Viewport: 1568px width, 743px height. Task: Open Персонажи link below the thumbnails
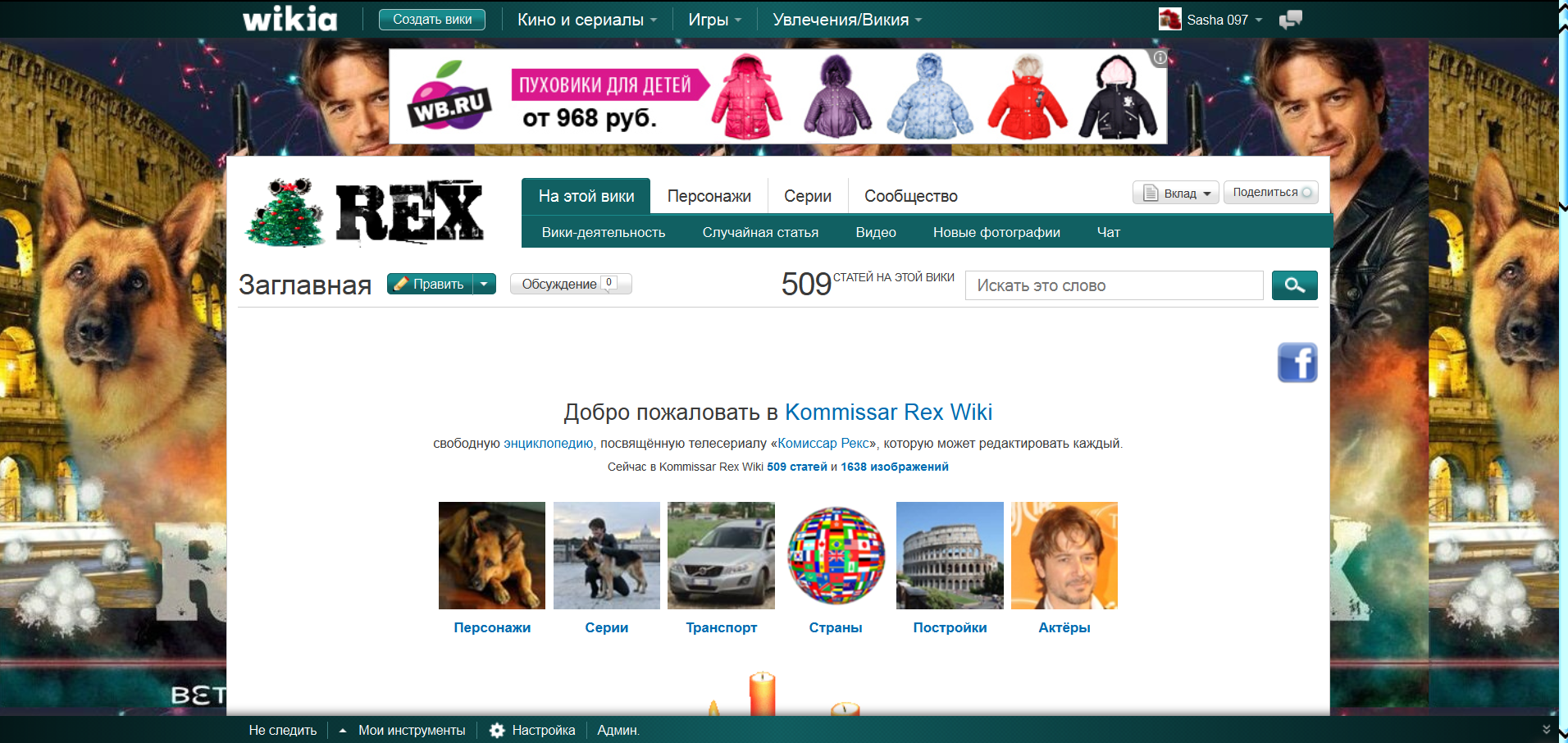click(x=492, y=627)
